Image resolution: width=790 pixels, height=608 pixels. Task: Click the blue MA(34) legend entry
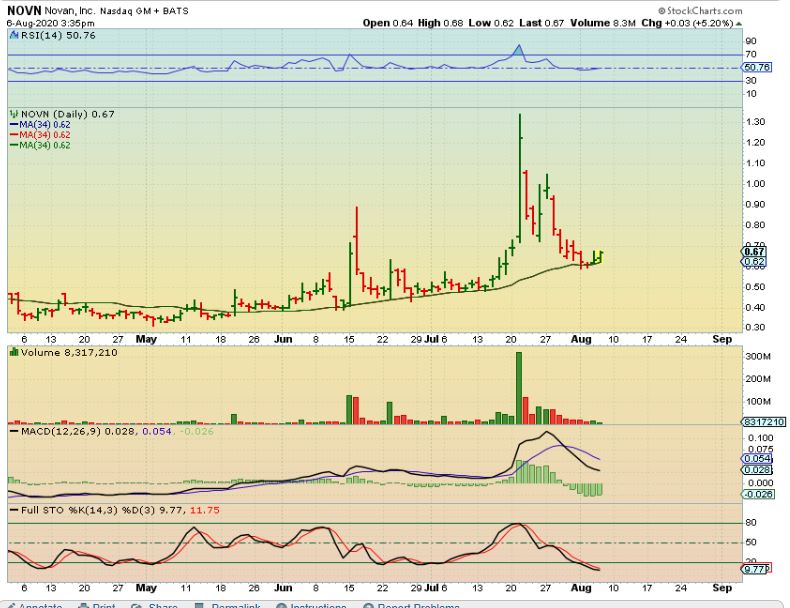tap(40, 124)
